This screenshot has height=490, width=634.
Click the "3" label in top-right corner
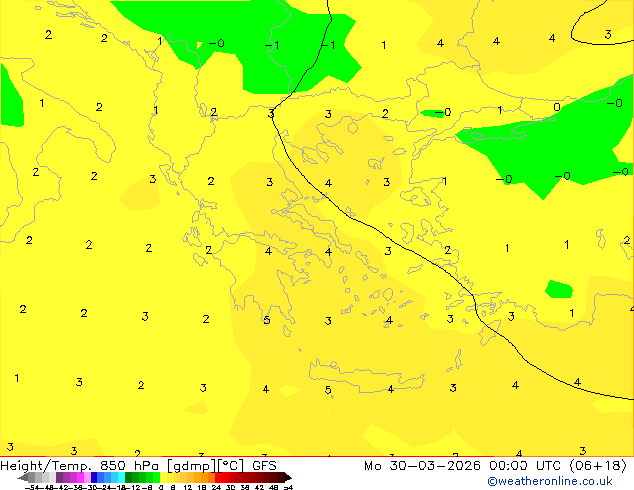(x=607, y=35)
